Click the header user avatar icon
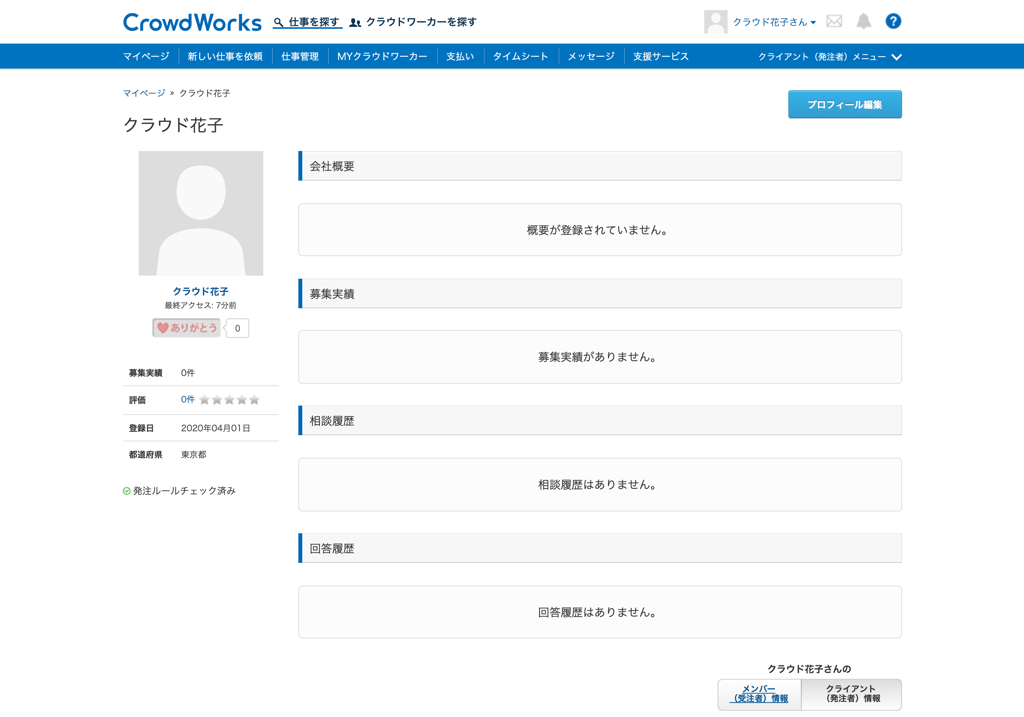This screenshot has height=717, width=1024. [x=715, y=22]
